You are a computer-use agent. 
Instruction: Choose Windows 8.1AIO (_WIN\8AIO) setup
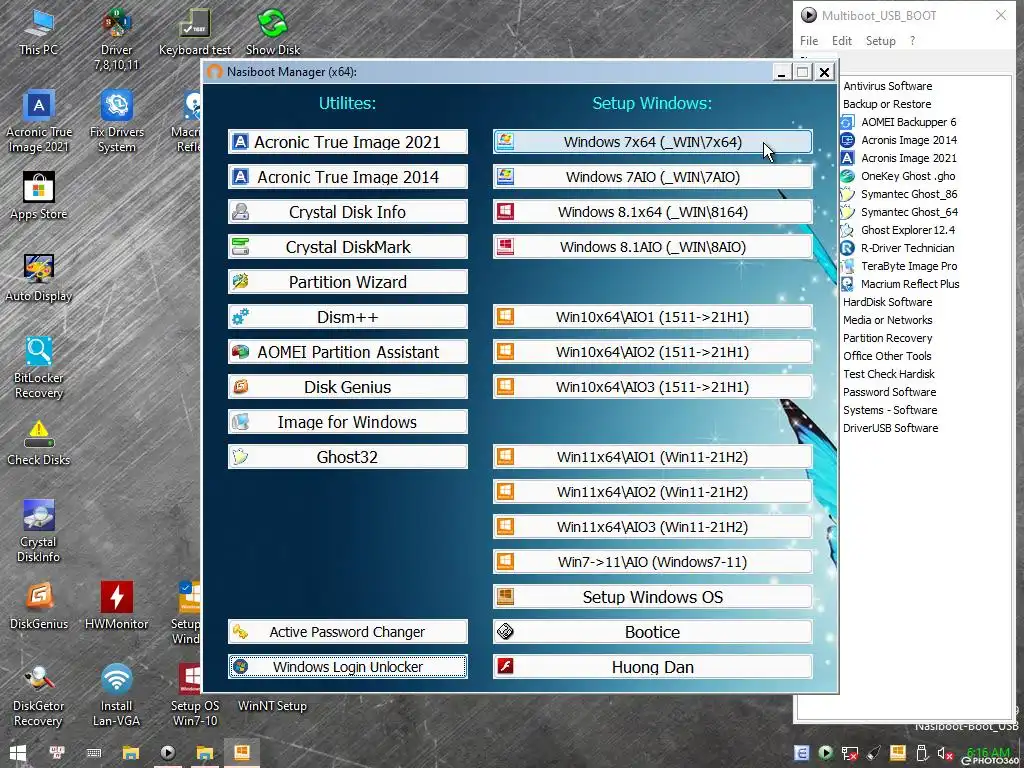click(x=652, y=247)
